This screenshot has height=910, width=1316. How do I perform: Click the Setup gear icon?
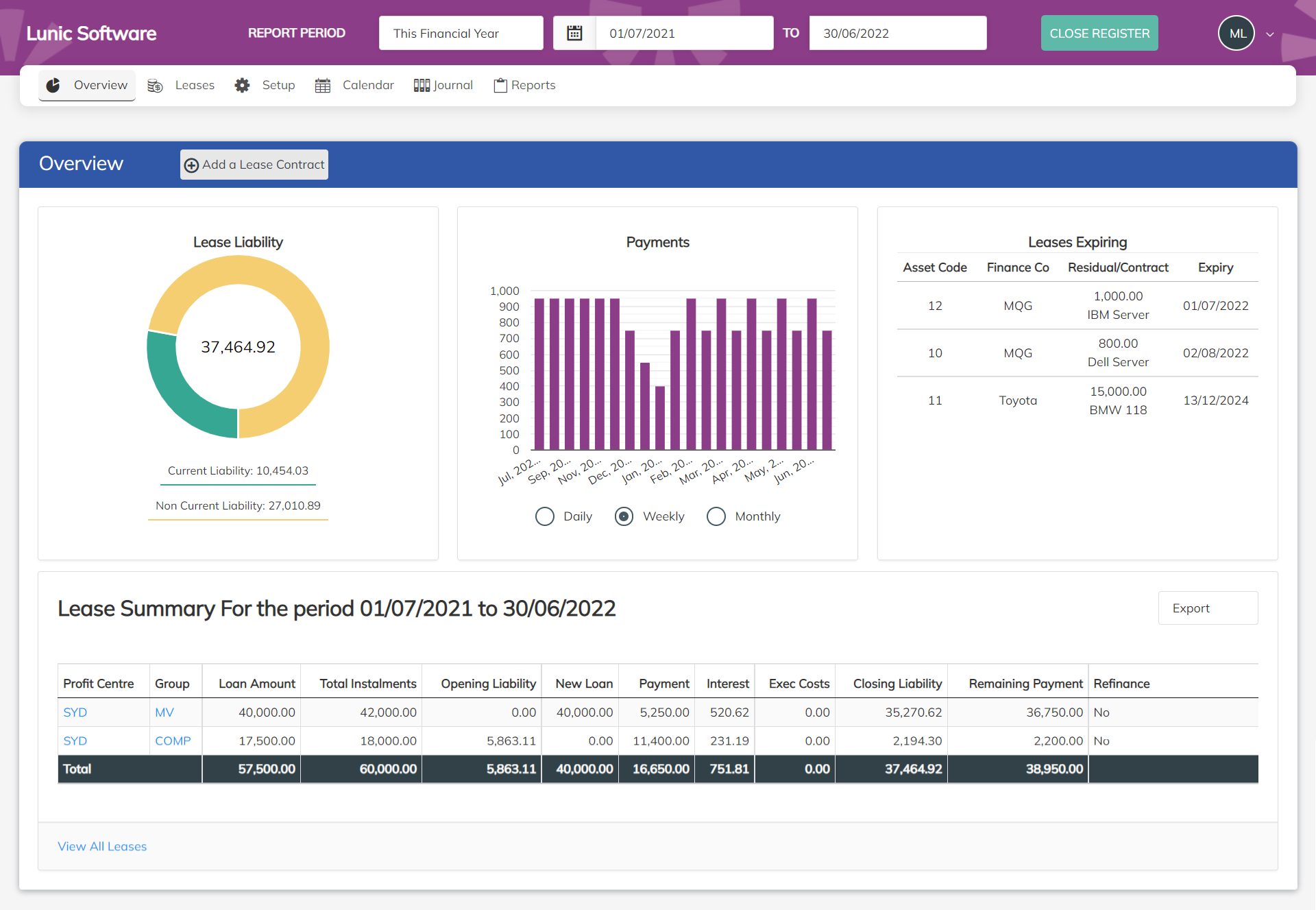[x=242, y=85]
